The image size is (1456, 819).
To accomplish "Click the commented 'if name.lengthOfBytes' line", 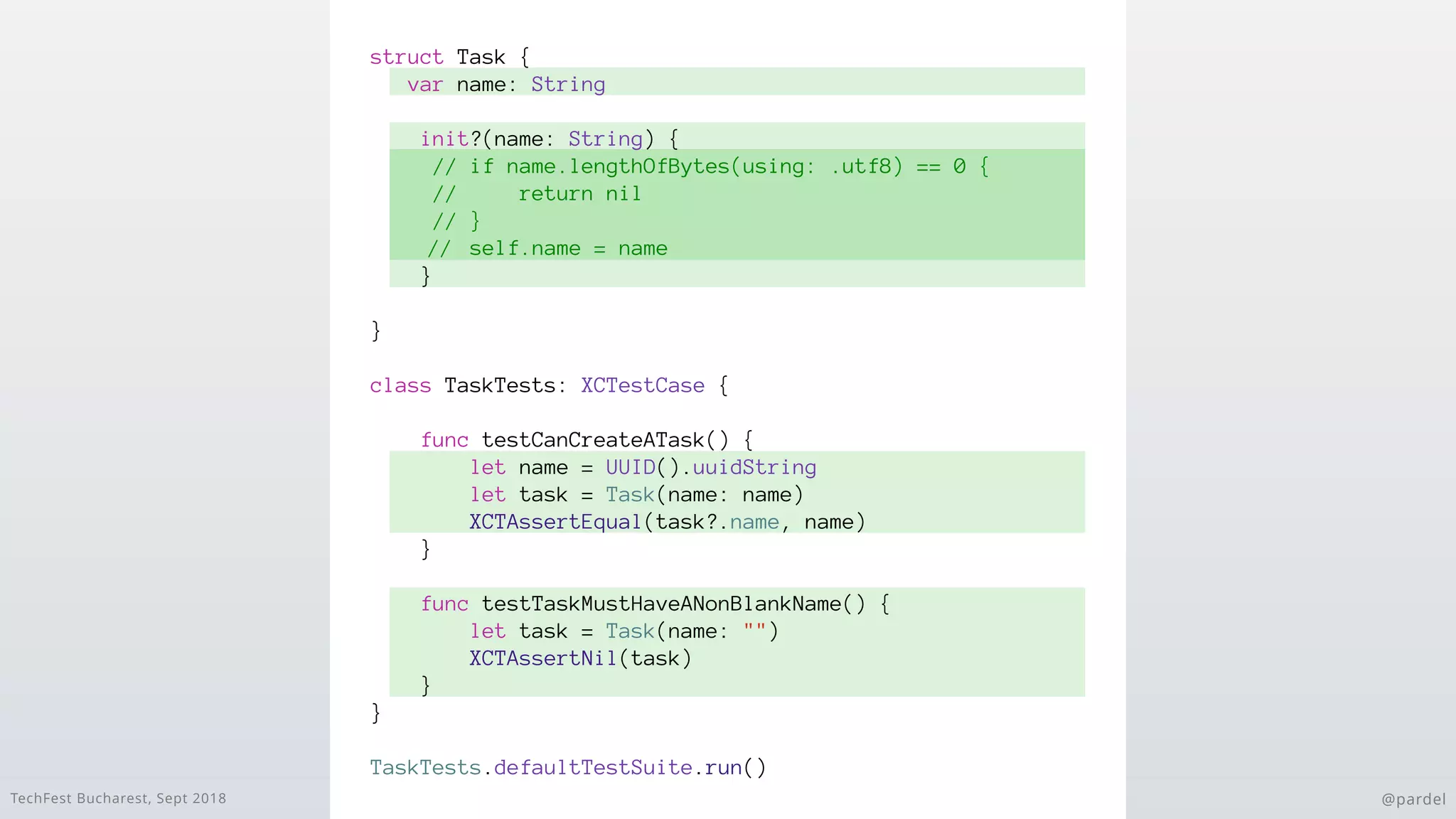I will (710, 166).
